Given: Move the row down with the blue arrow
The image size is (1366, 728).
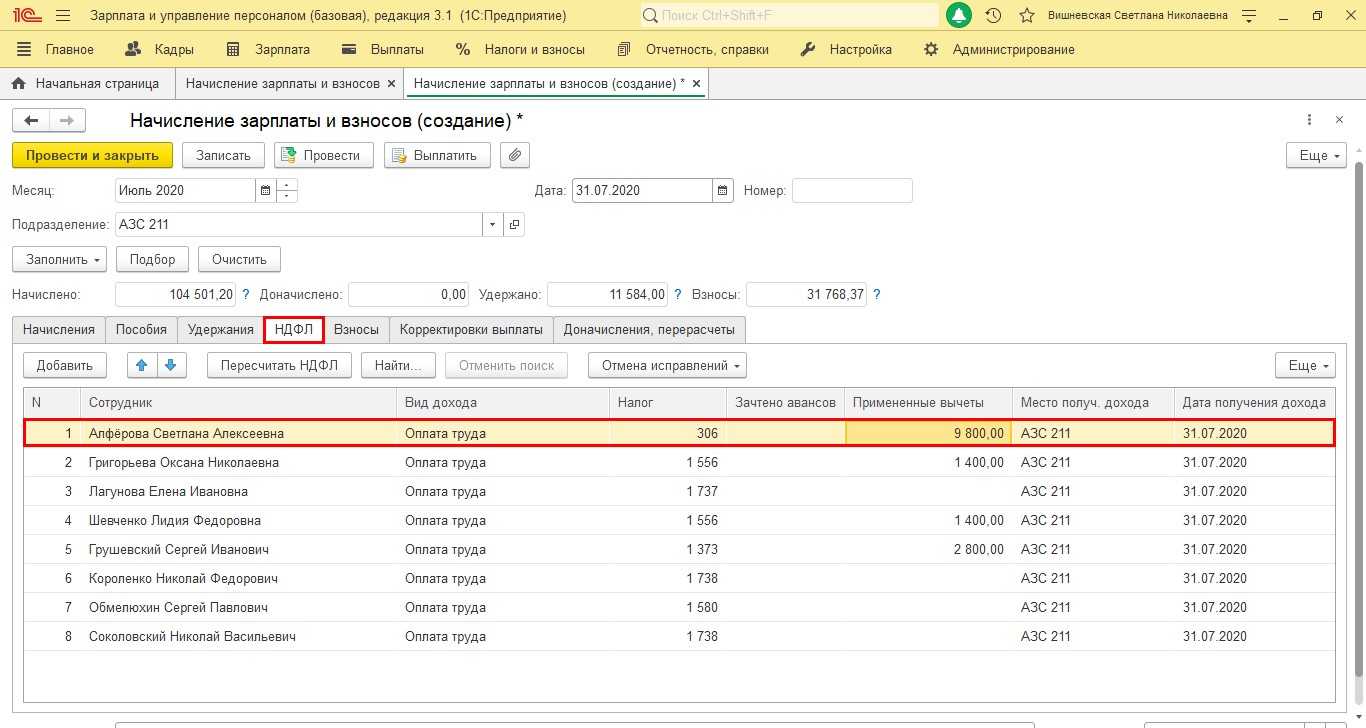Looking at the screenshot, I should [171, 365].
